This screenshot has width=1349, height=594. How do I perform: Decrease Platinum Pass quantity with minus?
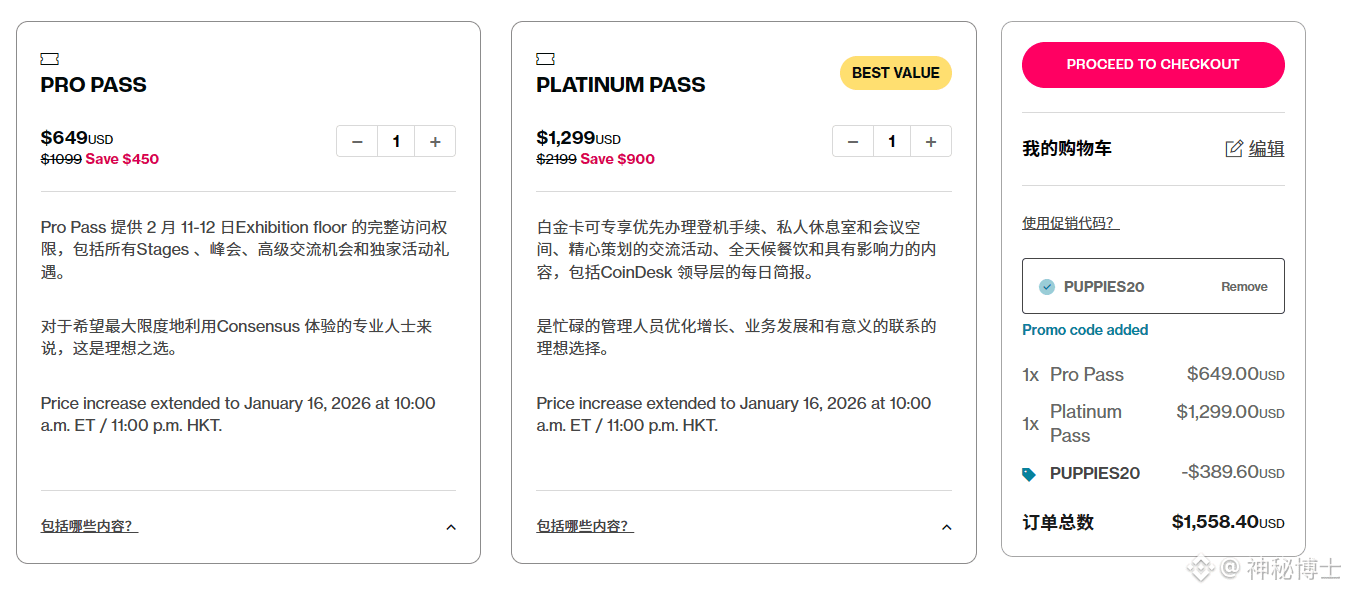coord(853,142)
